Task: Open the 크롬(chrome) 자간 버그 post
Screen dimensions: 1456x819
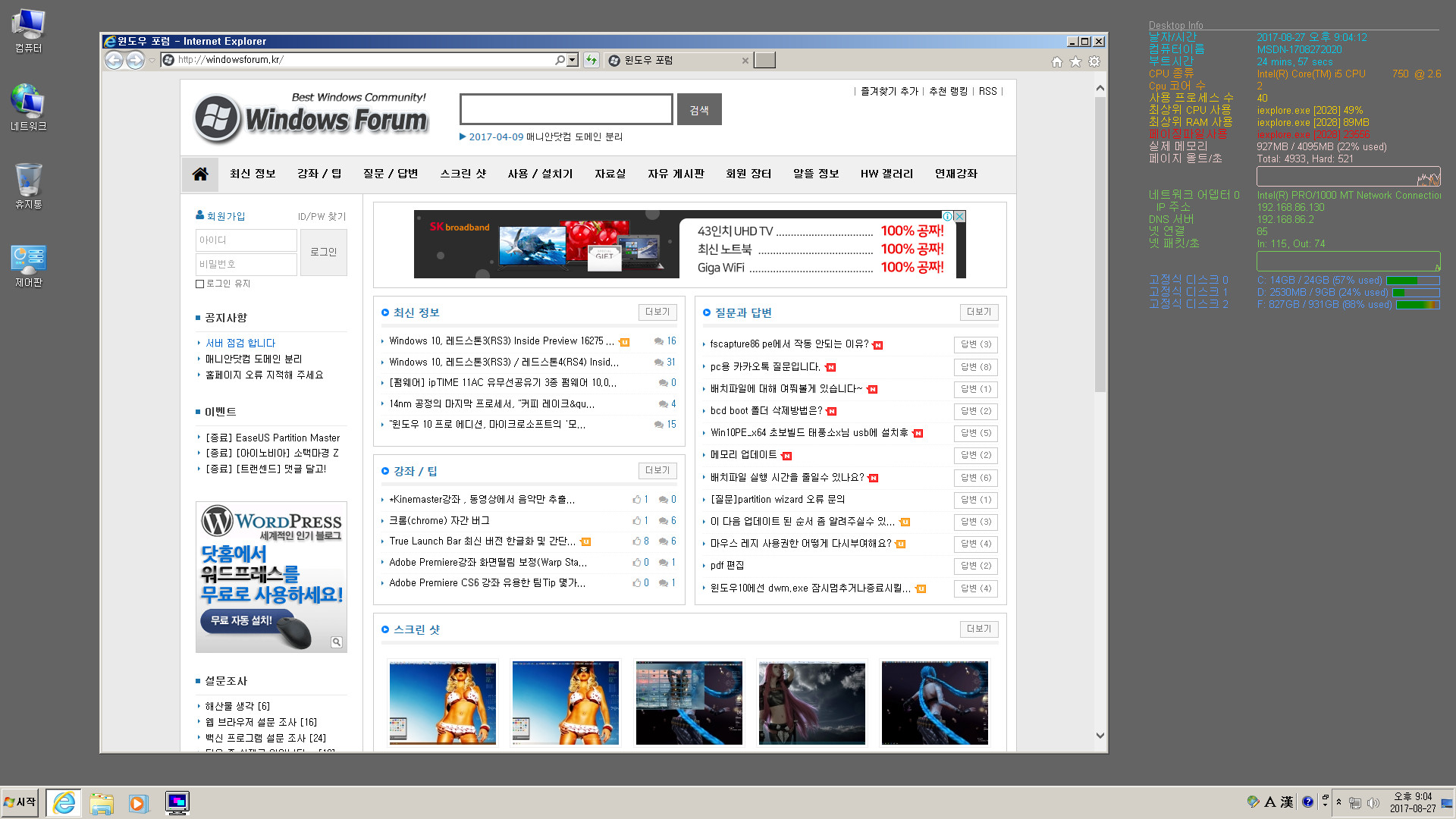Action: click(x=439, y=520)
